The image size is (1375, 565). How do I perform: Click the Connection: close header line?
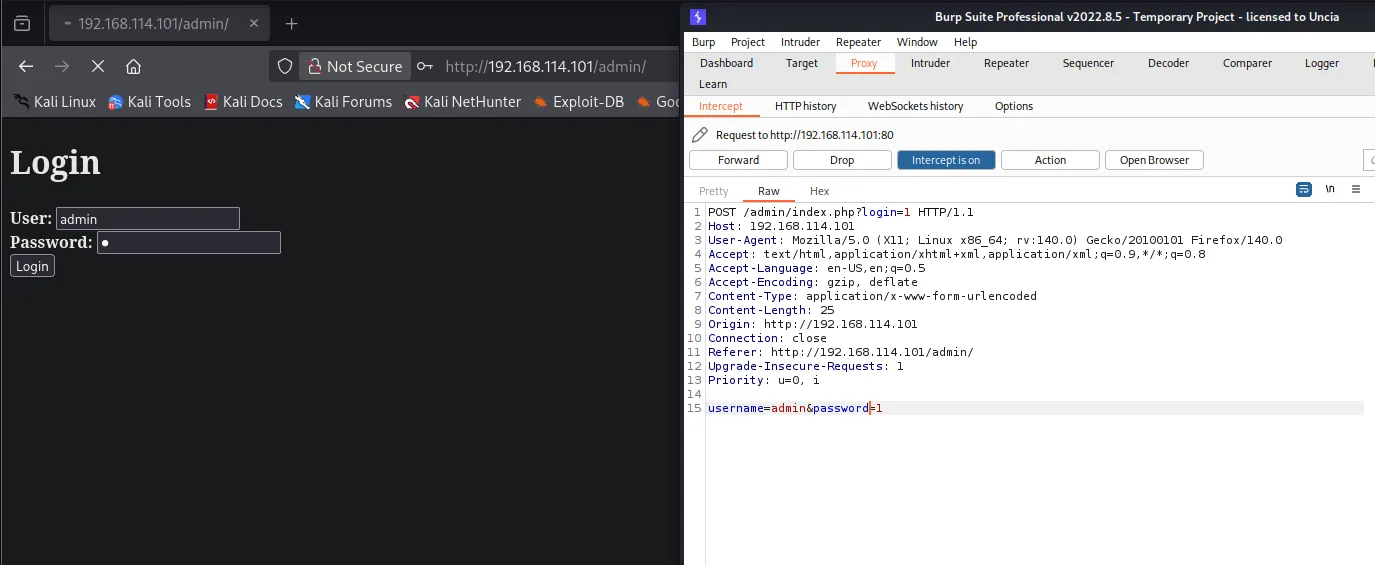(x=767, y=338)
